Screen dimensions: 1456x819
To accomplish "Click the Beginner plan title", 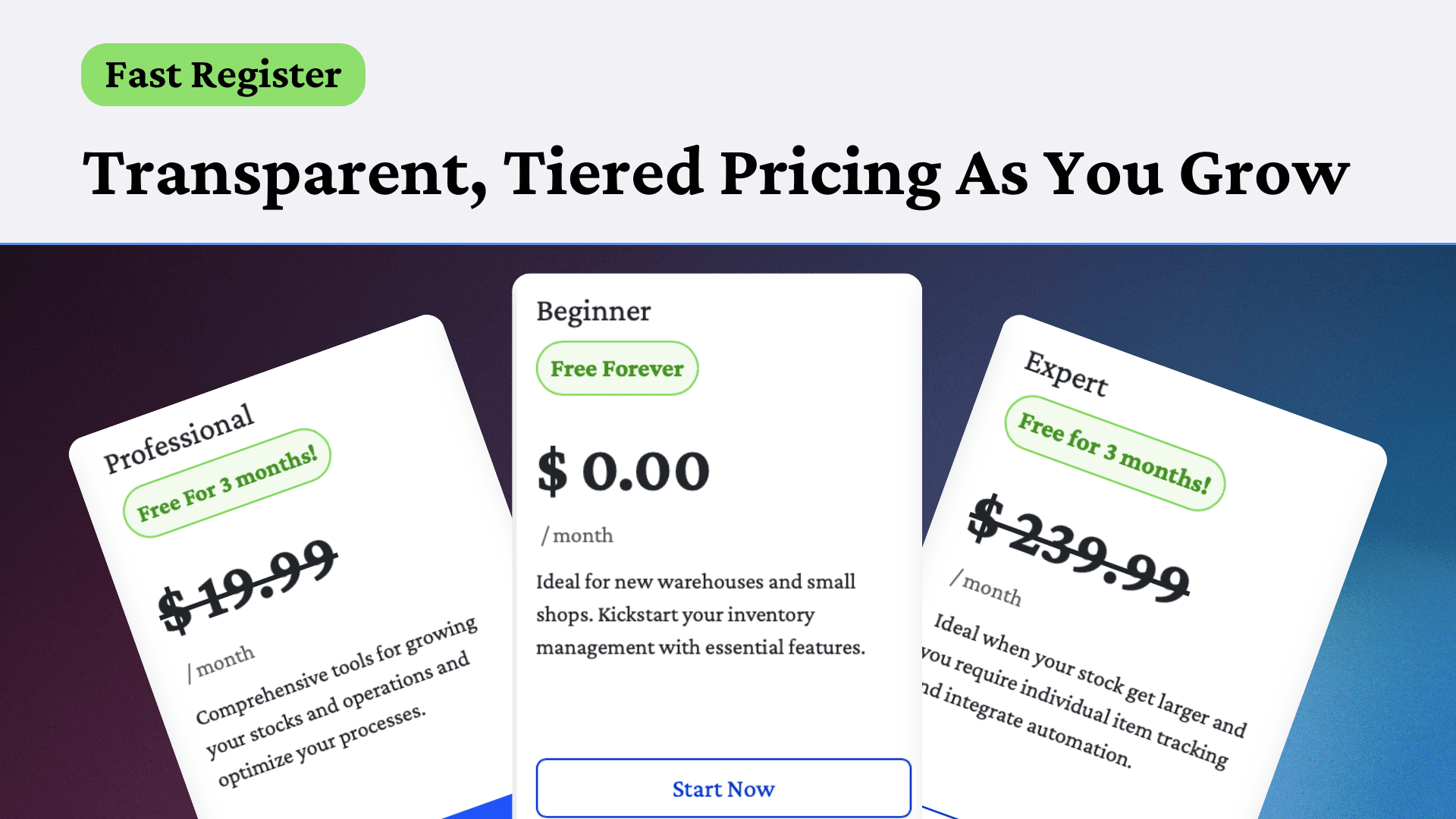I will click(x=593, y=312).
